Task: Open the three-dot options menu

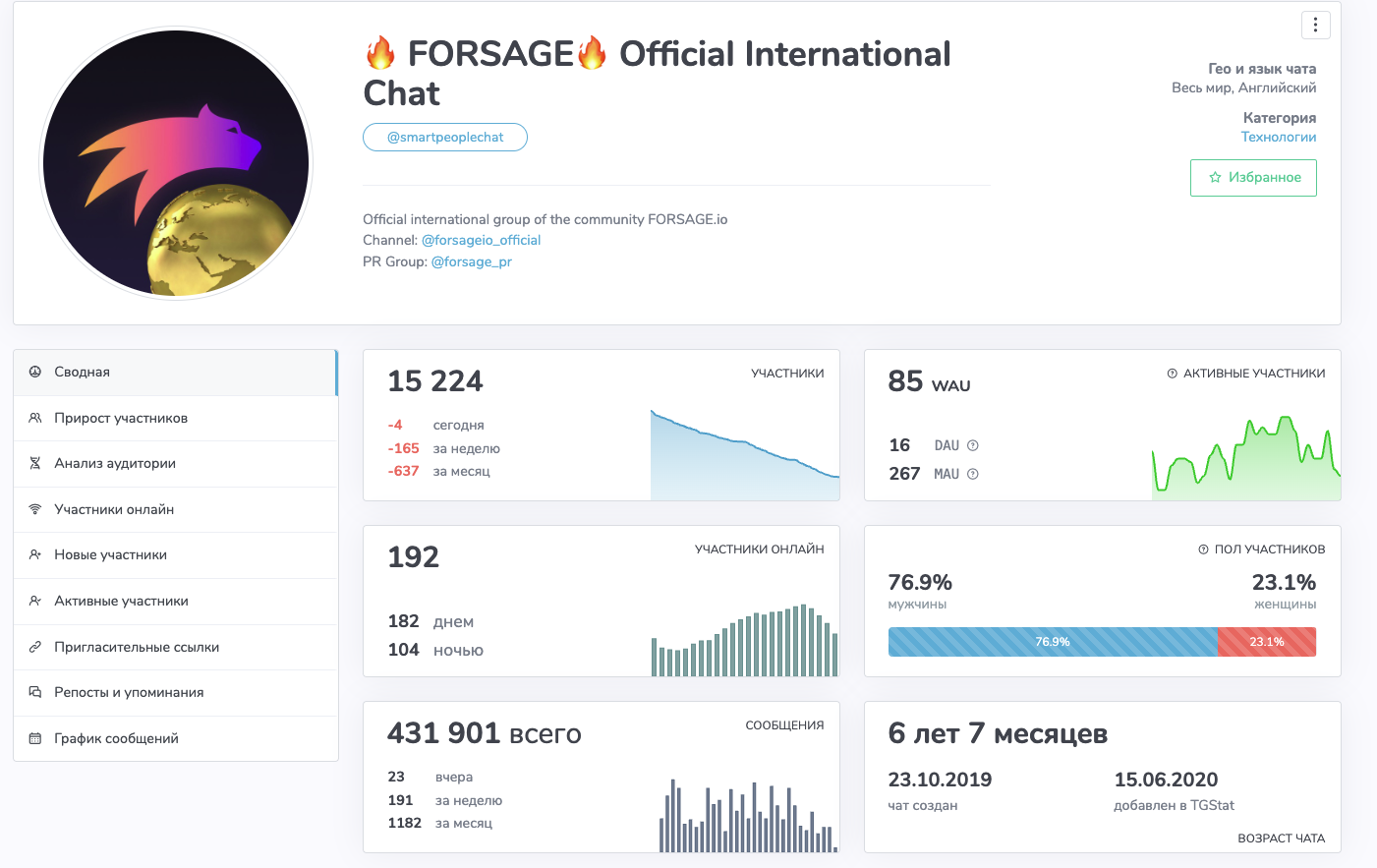Action: click(1315, 25)
